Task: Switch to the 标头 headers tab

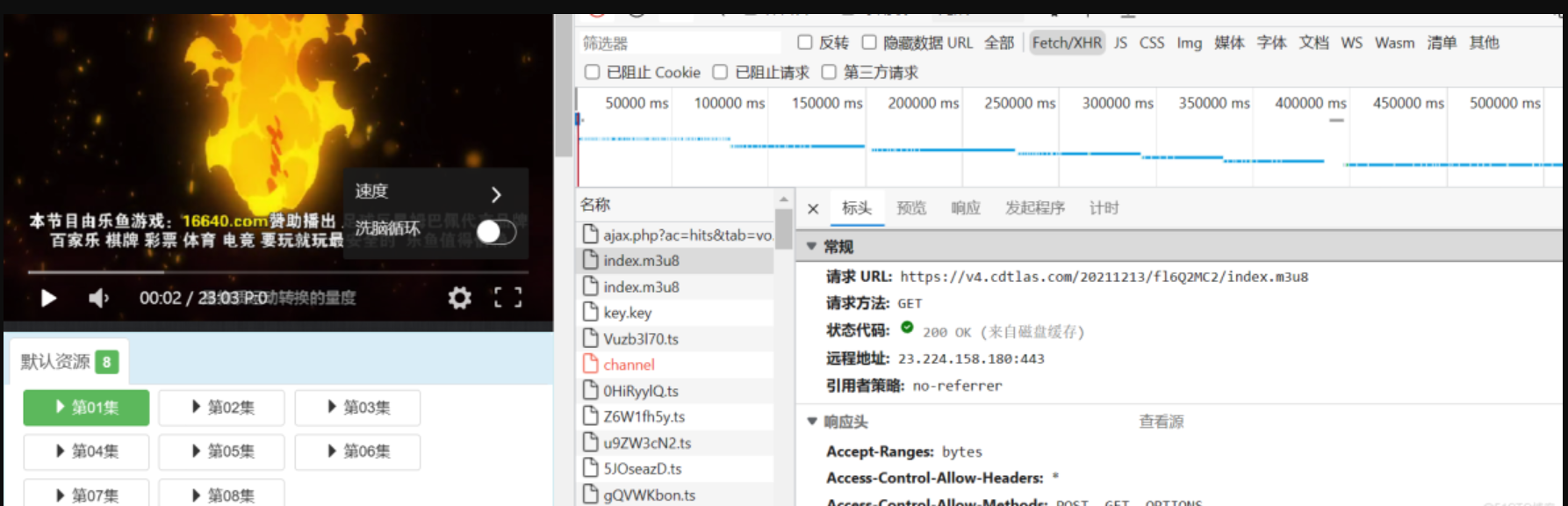Action: click(857, 208)
